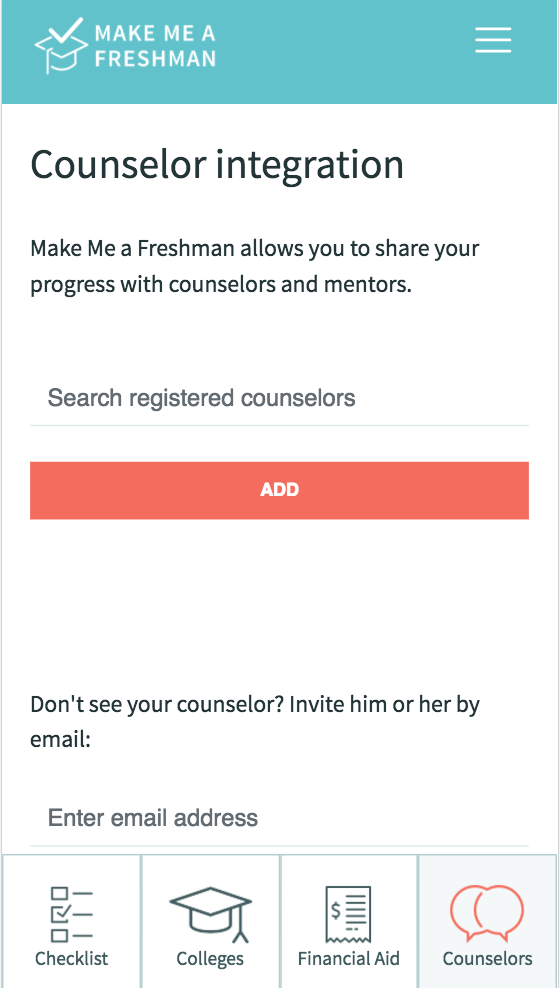This screenshot has height=988, width=560.
Task: Click the empty teal header bar area
Action: [345, 50]
